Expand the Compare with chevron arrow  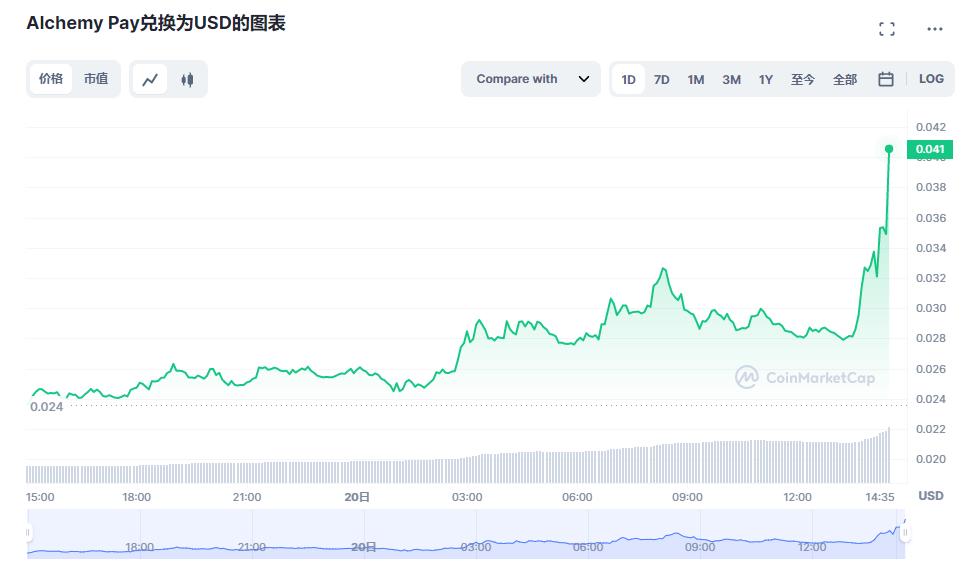pos(584,79)
